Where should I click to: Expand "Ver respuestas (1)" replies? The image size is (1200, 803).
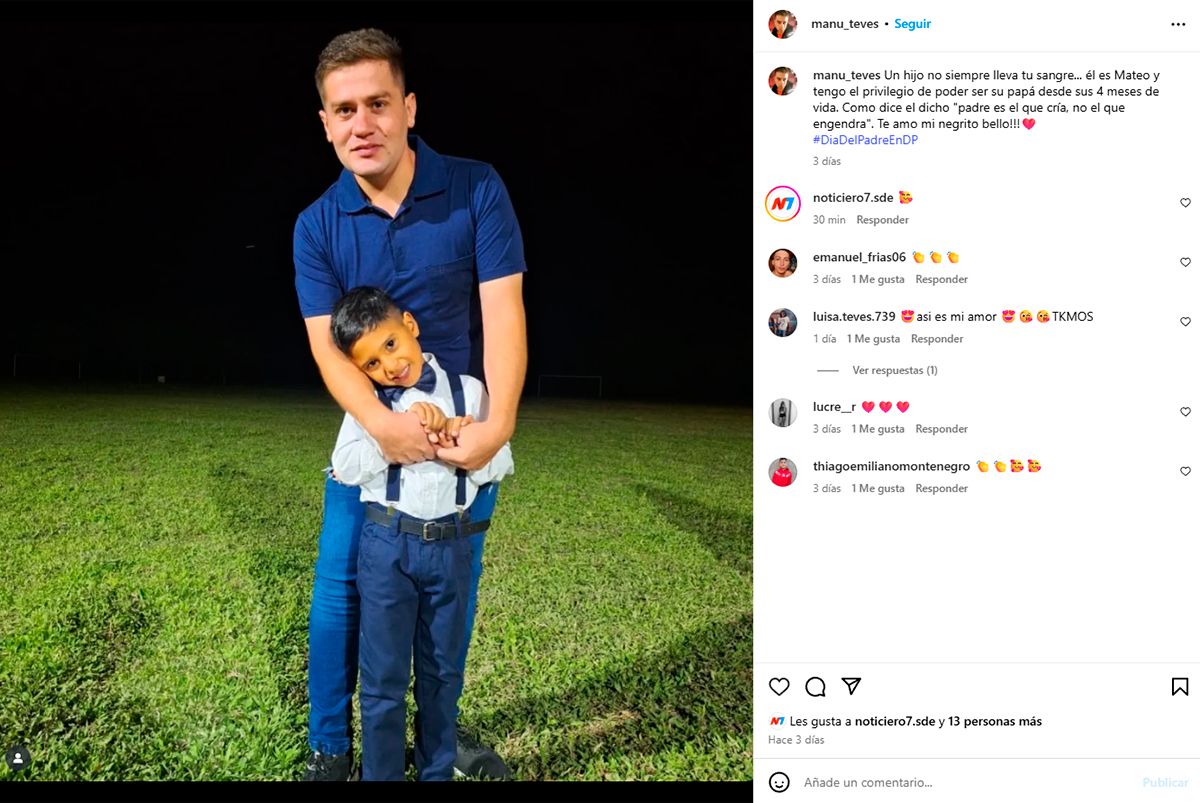tap(894, 370)
